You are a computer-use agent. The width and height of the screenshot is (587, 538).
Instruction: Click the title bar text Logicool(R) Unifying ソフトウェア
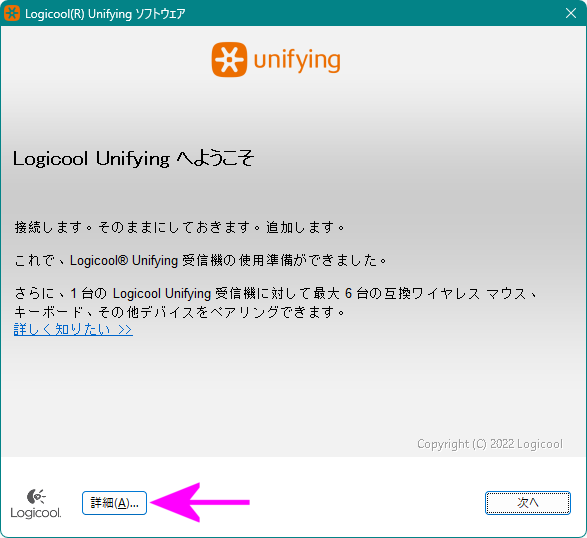point(105,14)
